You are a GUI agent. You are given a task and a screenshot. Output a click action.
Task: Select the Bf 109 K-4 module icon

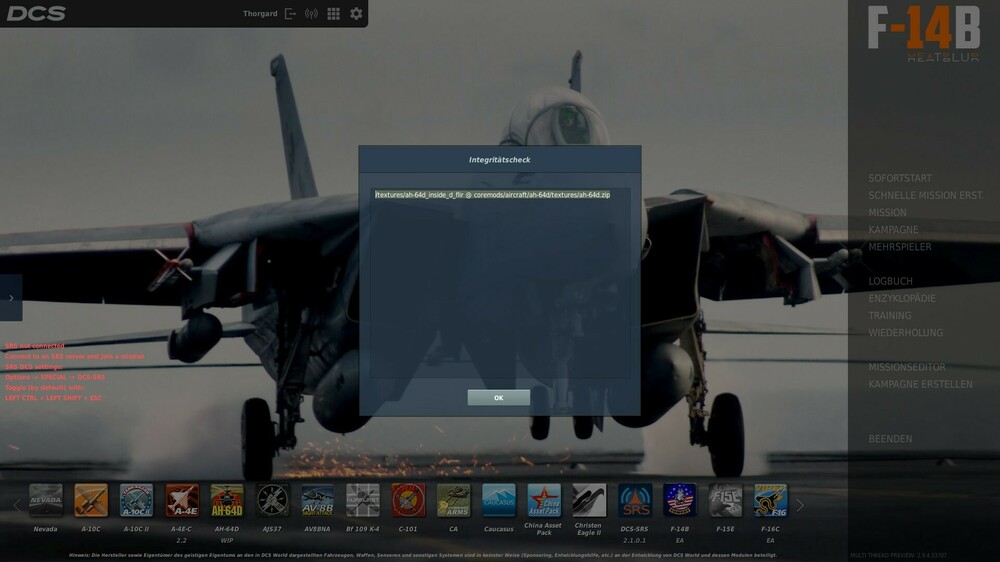pos(363,500)
